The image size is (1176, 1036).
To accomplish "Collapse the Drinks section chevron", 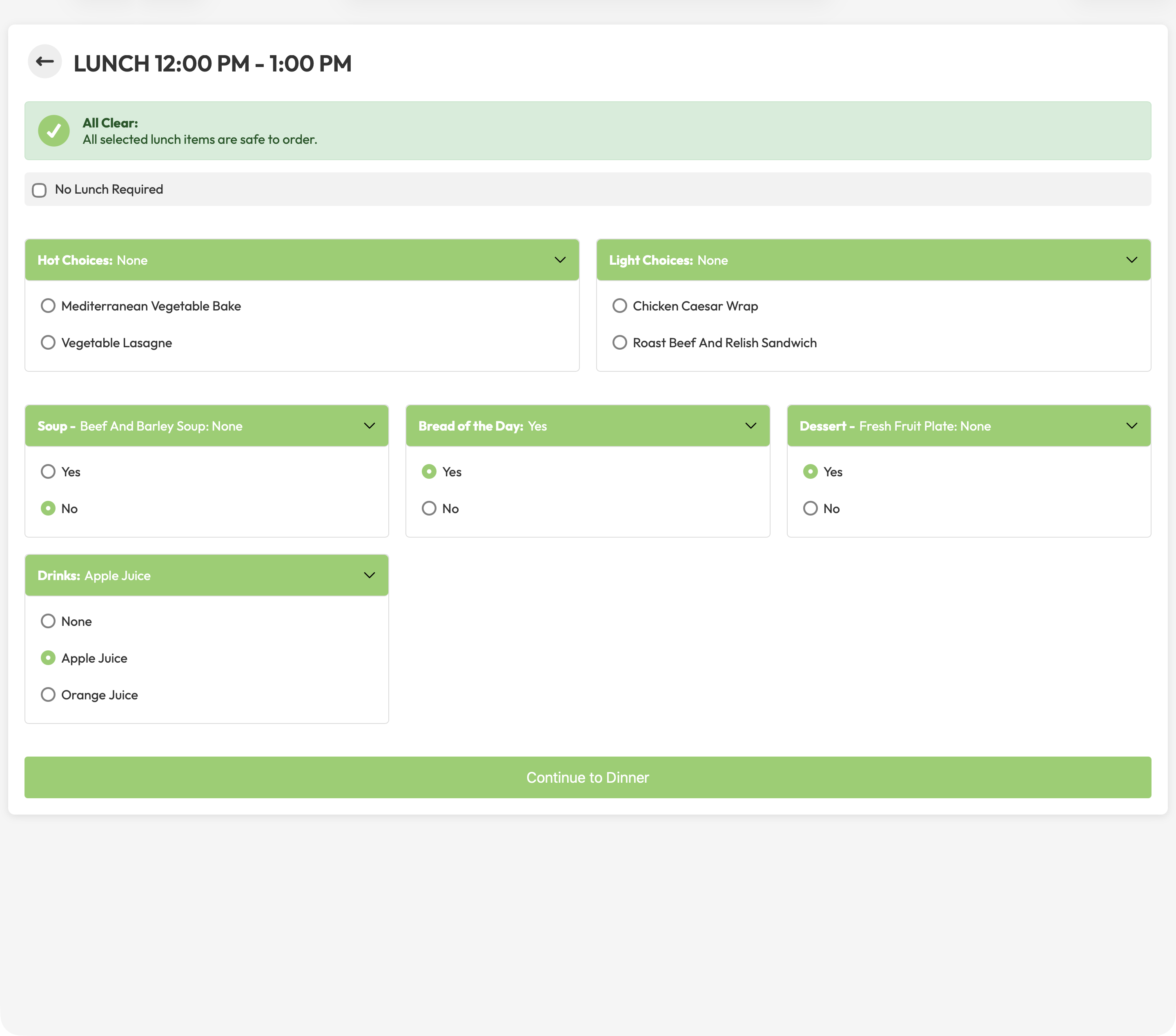I will tap(370, 576).
